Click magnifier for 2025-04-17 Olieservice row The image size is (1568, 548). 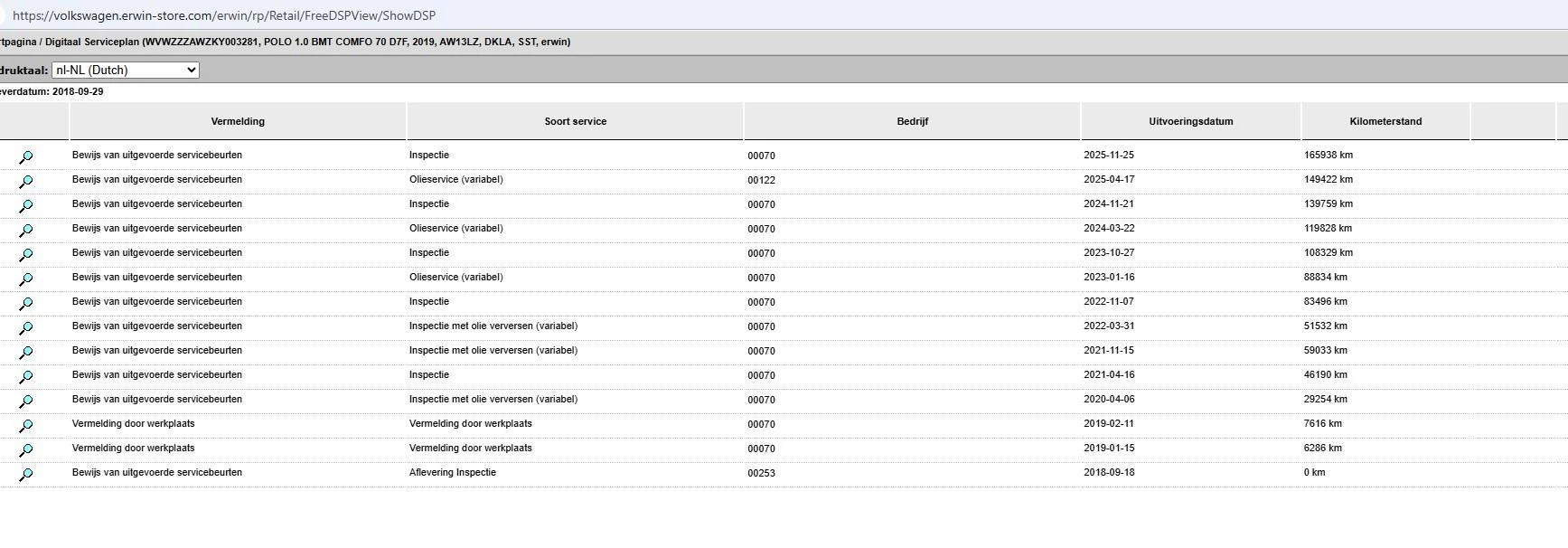click(26, 181)
